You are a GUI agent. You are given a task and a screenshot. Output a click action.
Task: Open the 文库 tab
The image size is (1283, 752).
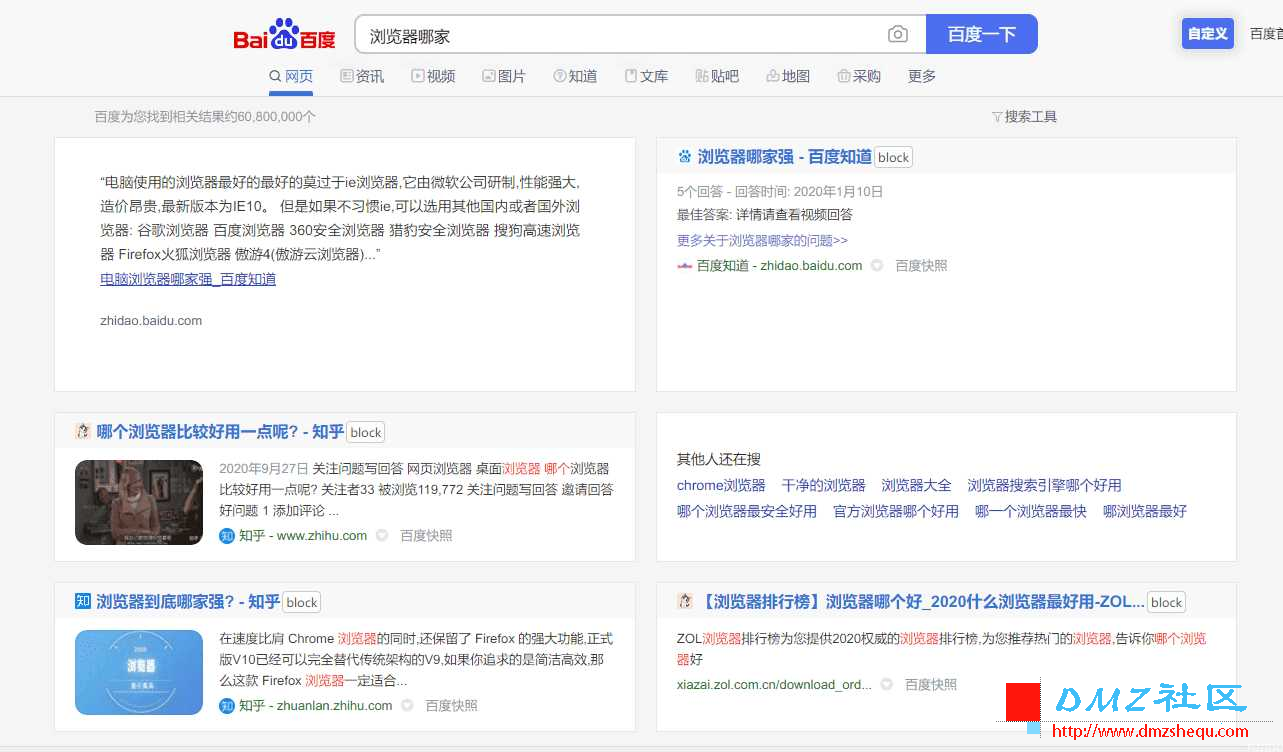click(x=646, y=76)
